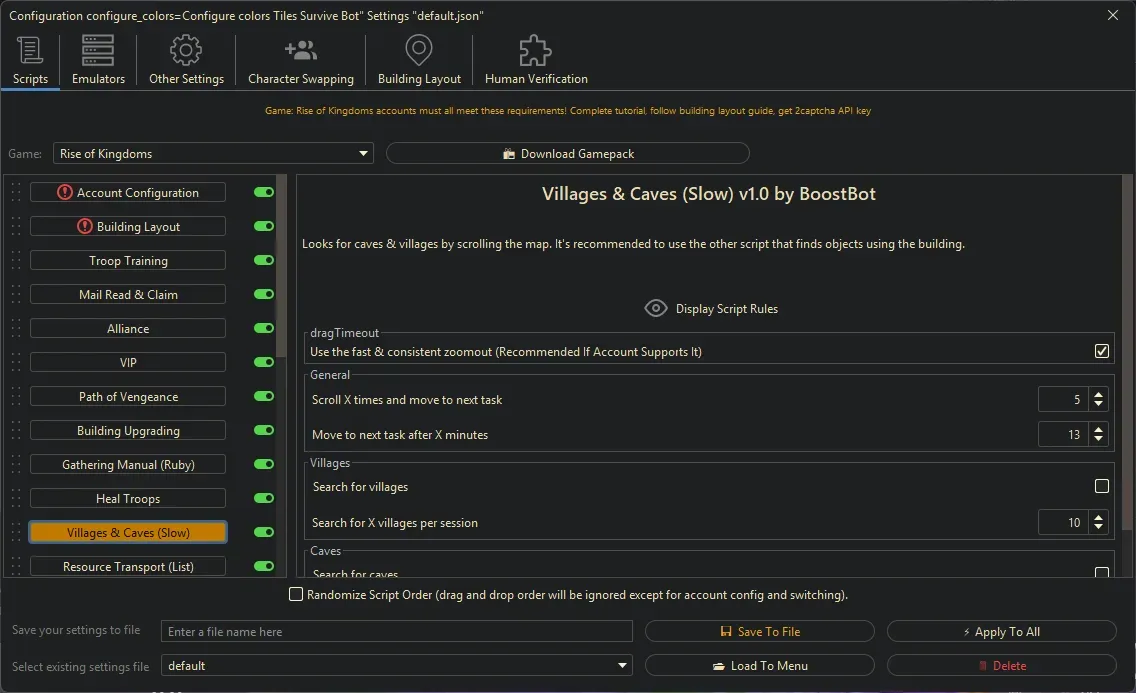1136x693 pixels.
Task: Open the Emulators tab icon
Action: (x=98, y=50)
